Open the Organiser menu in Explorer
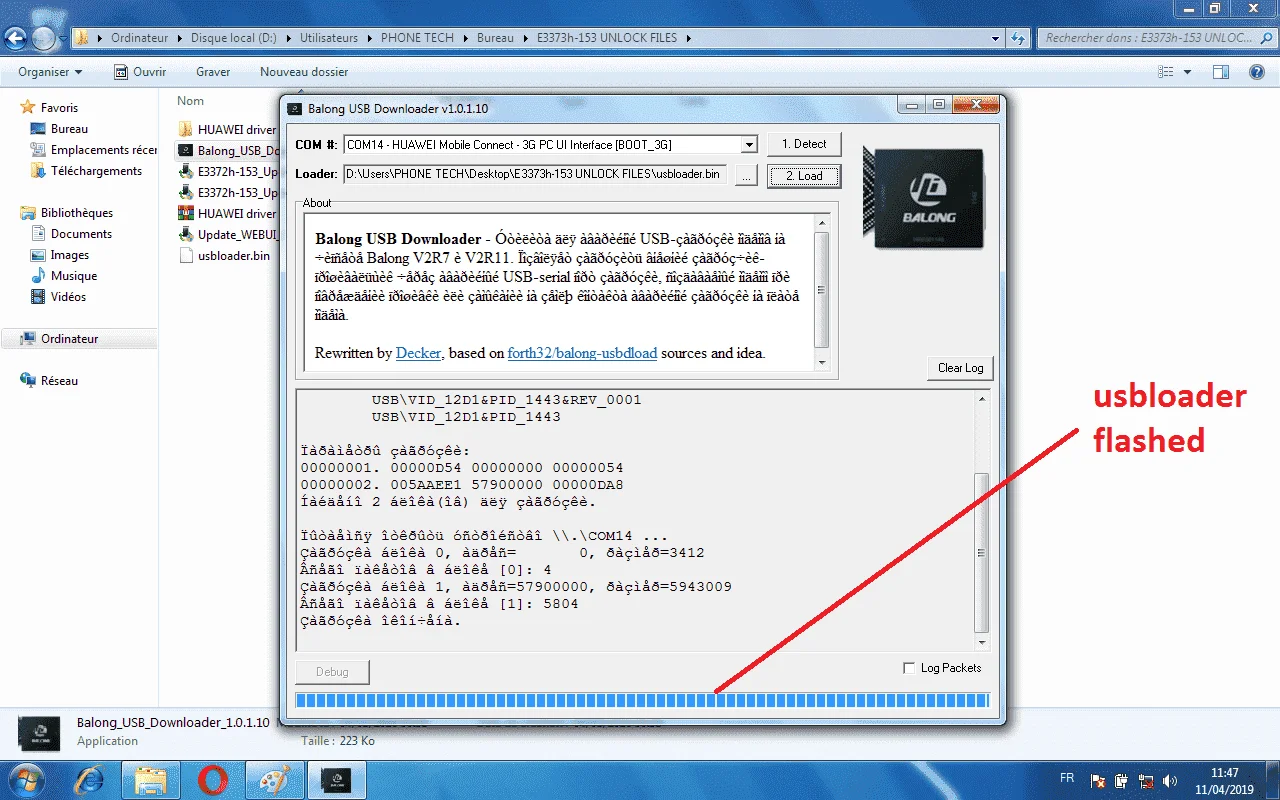 coord(50,72)
